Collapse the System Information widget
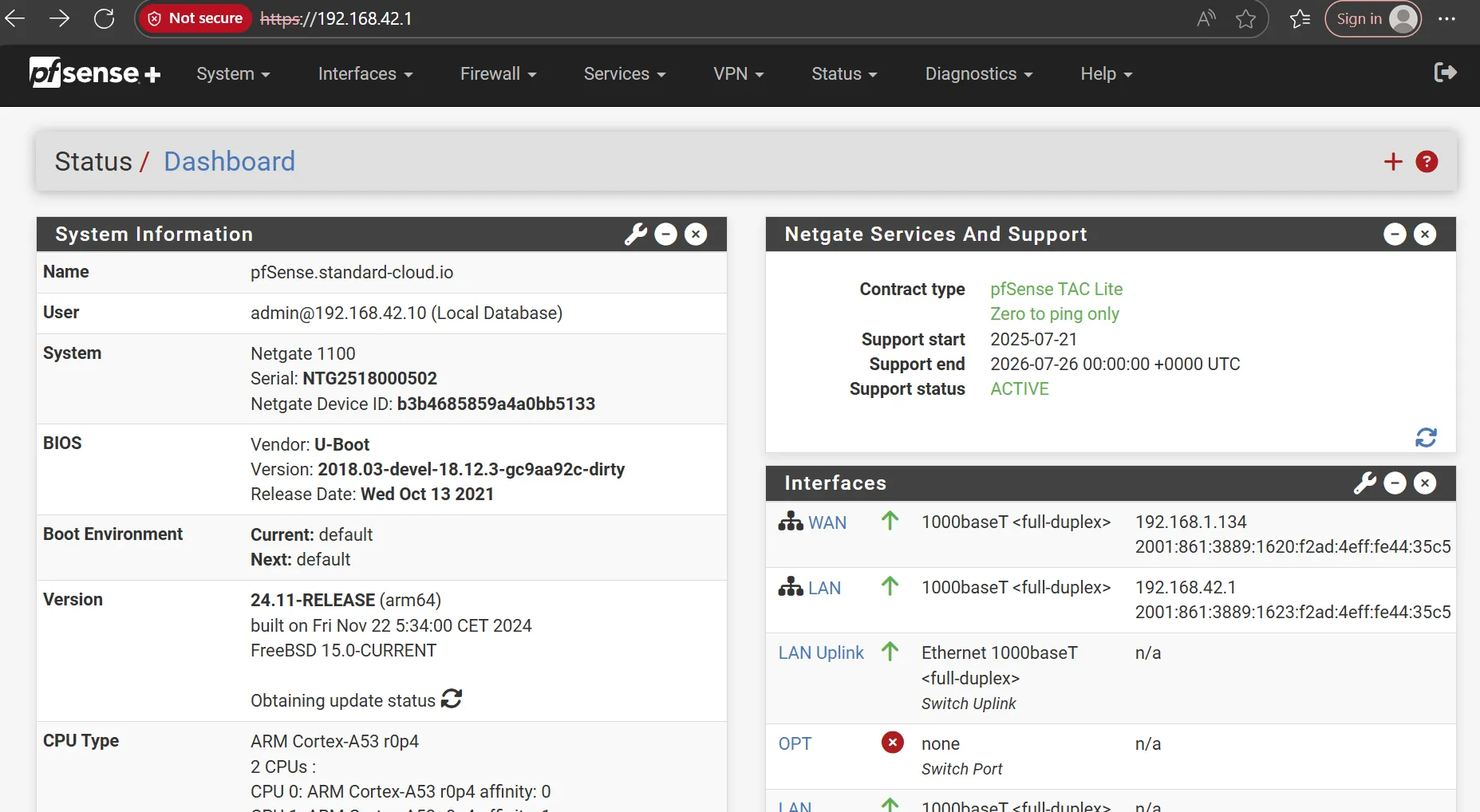1480x812 pixels. tap(665, 234)
